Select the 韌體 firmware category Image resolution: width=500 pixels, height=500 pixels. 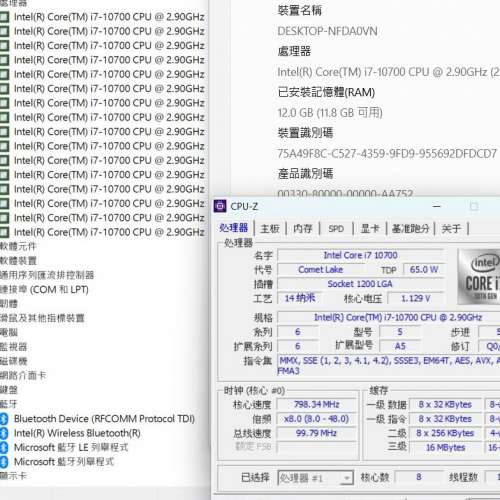point(9,304)
